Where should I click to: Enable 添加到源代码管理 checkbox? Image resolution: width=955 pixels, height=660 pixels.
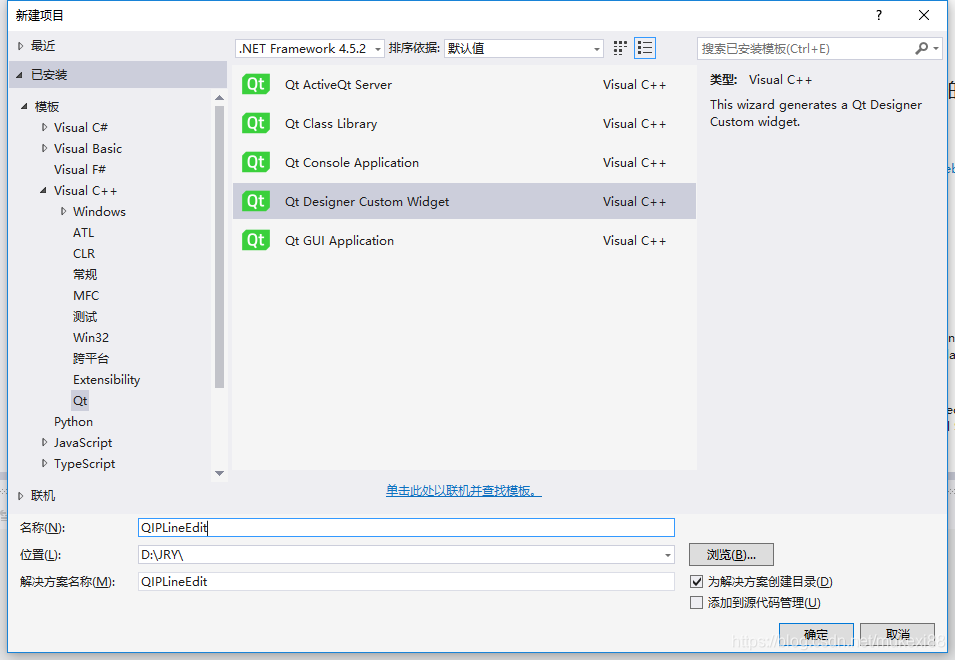(x=696, y=603)
